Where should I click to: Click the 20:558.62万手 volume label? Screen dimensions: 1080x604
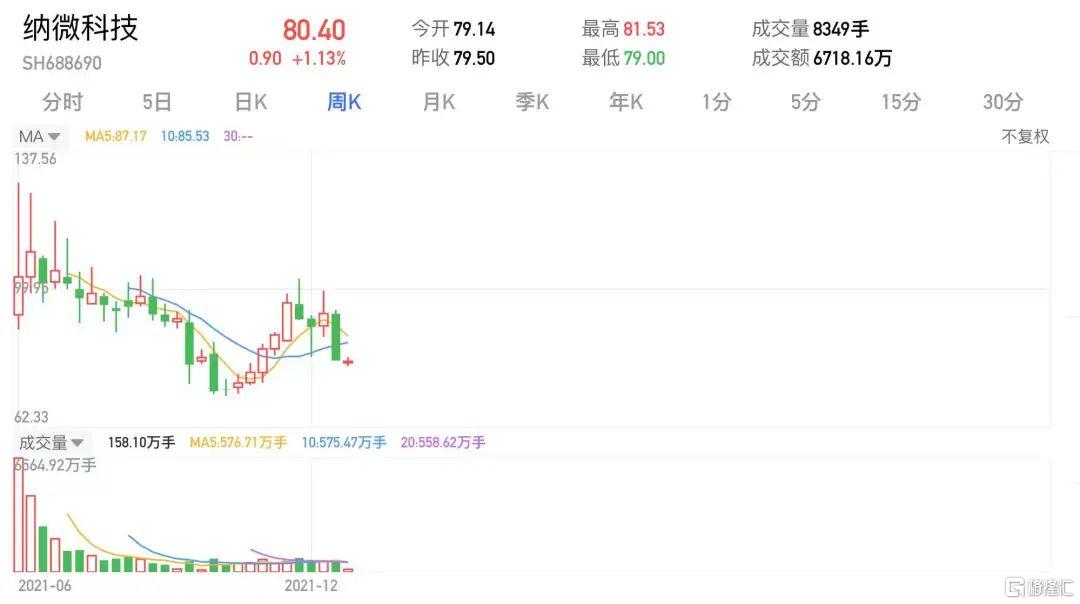(443, 442)
